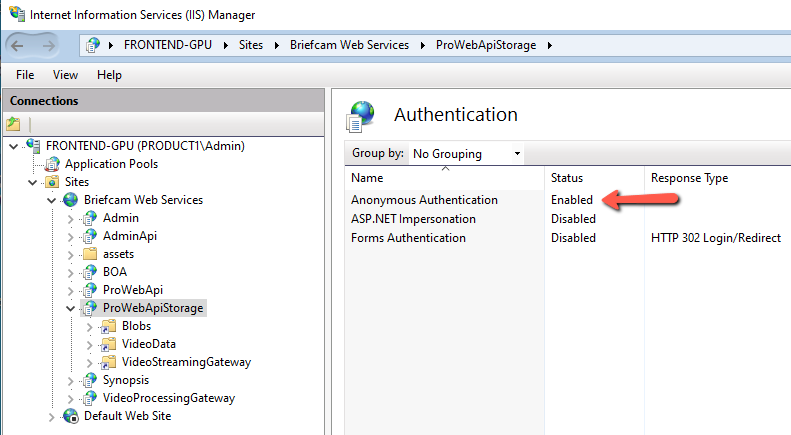Click the Sites breadcrumb segment
This screenshot has width=791, height=435.
(251, 45)
